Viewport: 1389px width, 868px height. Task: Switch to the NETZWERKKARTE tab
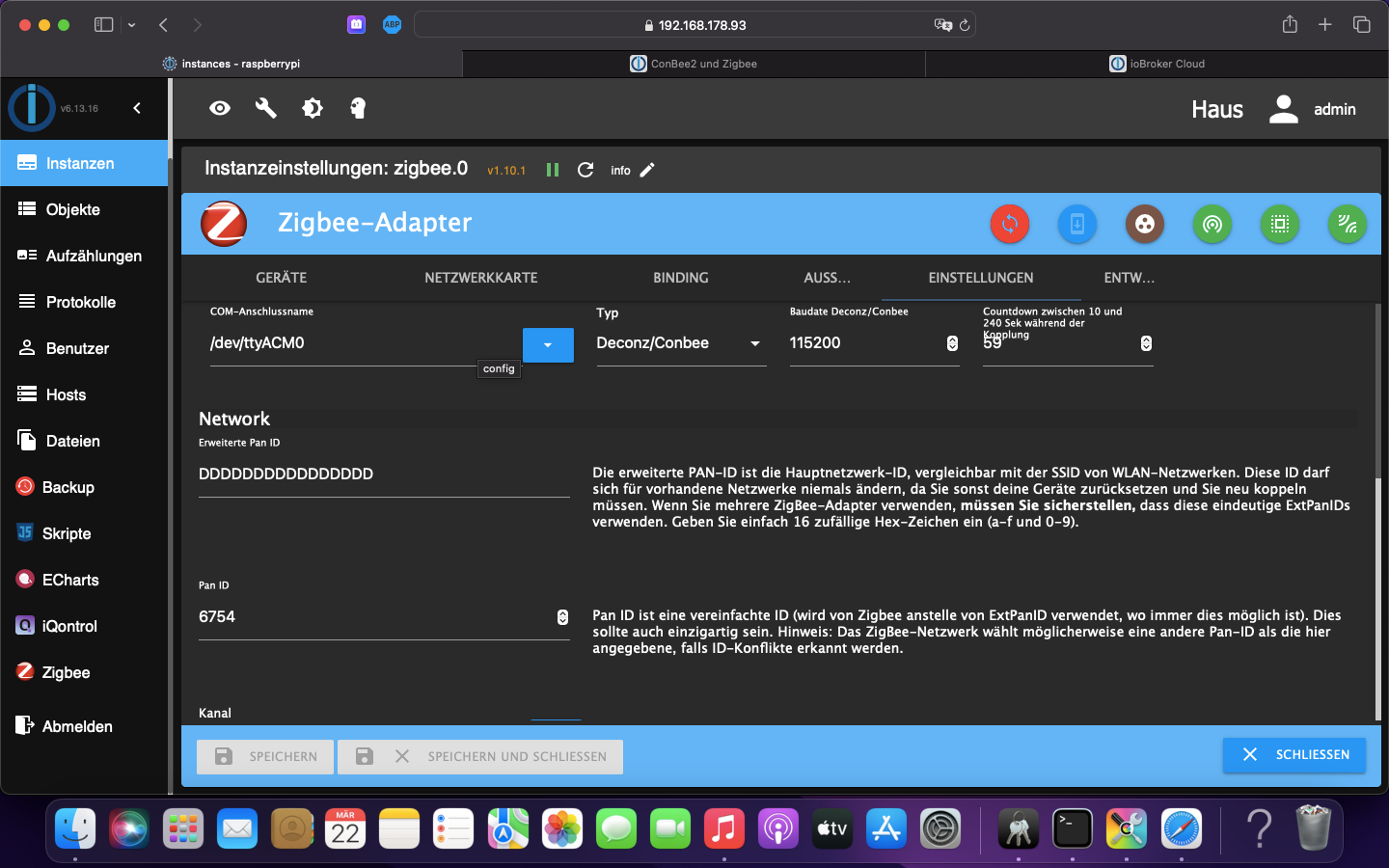481,278
